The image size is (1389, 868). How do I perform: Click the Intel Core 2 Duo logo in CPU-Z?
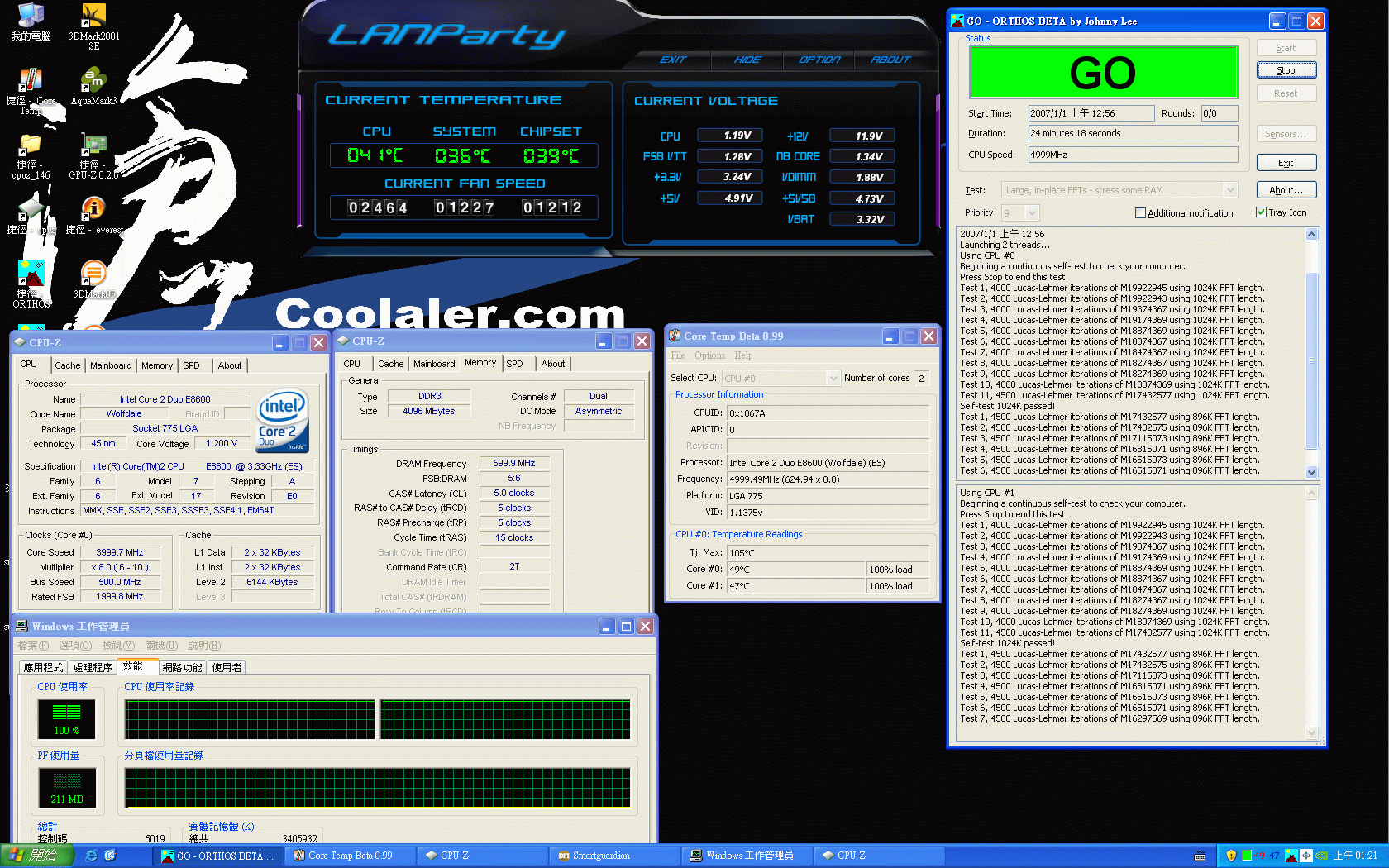pyautogui.click(x=284, y=420)
